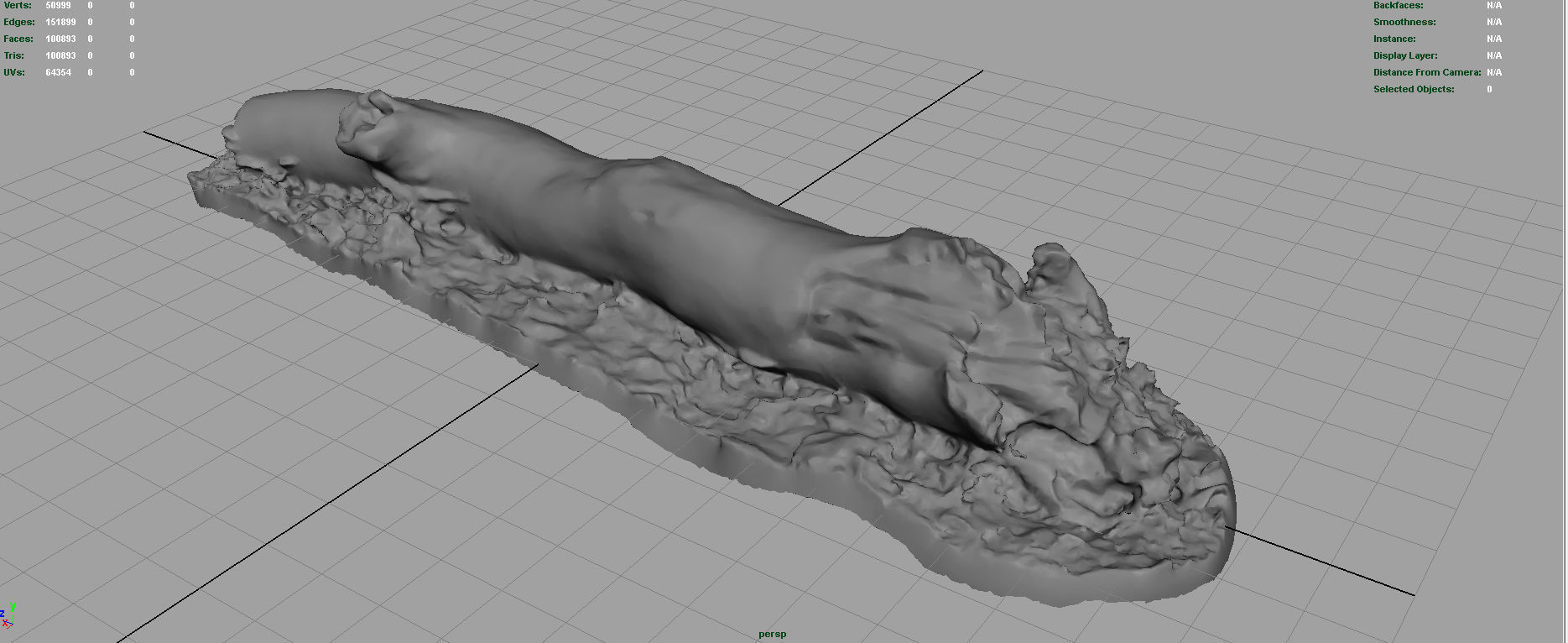Click the Verts: label in the HUD
Viewport: 1568px width, 643px height.
click(x=18, y=5)
